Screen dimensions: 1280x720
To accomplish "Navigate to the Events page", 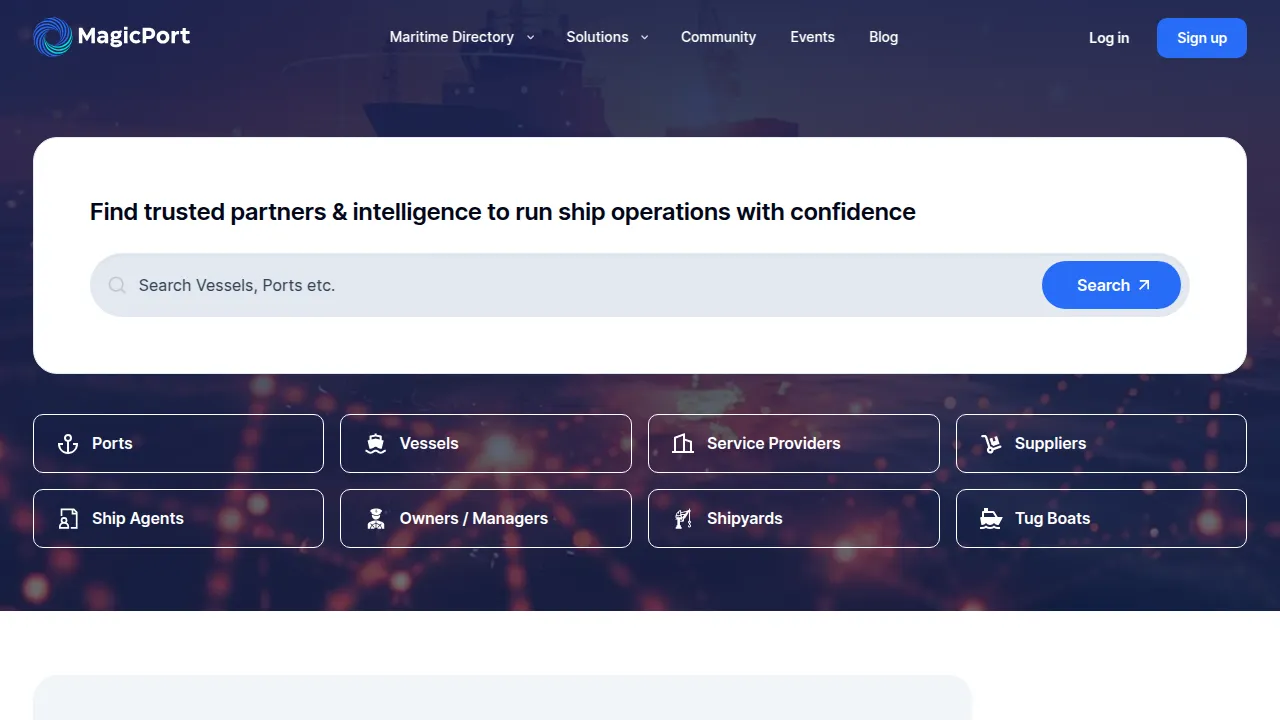I will (x=812, y=37).
